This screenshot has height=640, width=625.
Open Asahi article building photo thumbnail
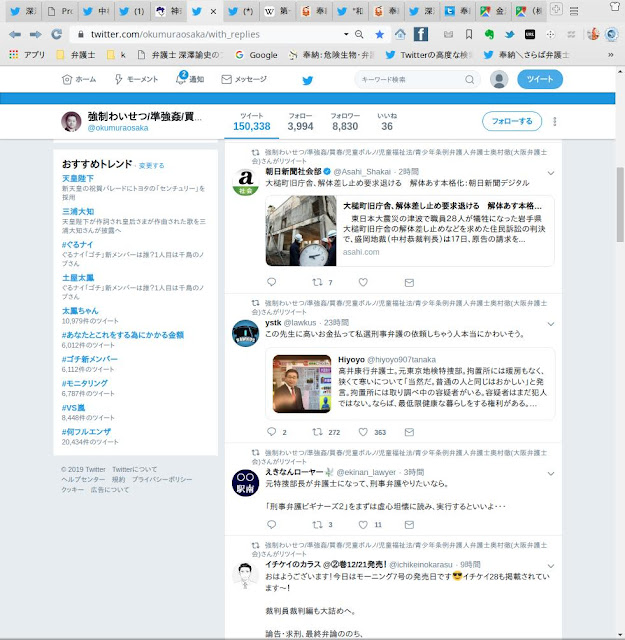(301, 231)
